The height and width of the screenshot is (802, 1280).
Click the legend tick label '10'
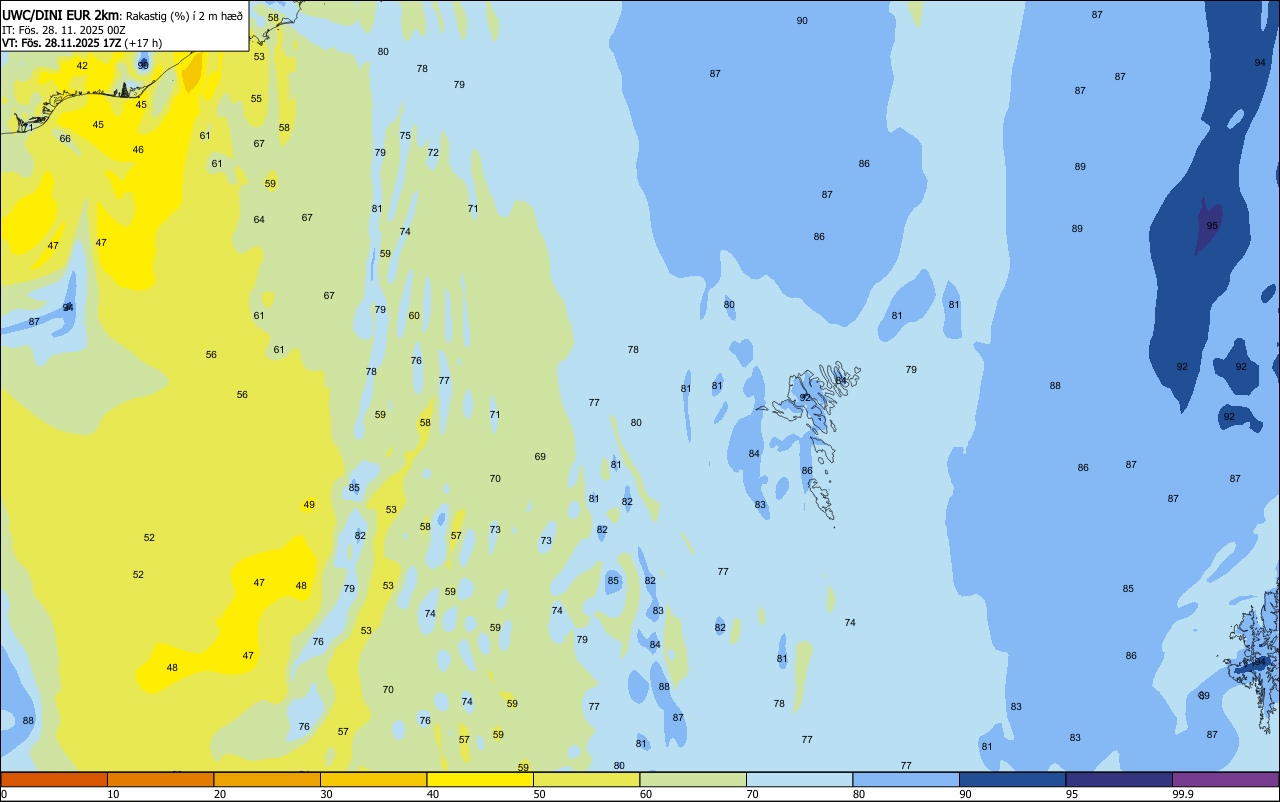113,794
